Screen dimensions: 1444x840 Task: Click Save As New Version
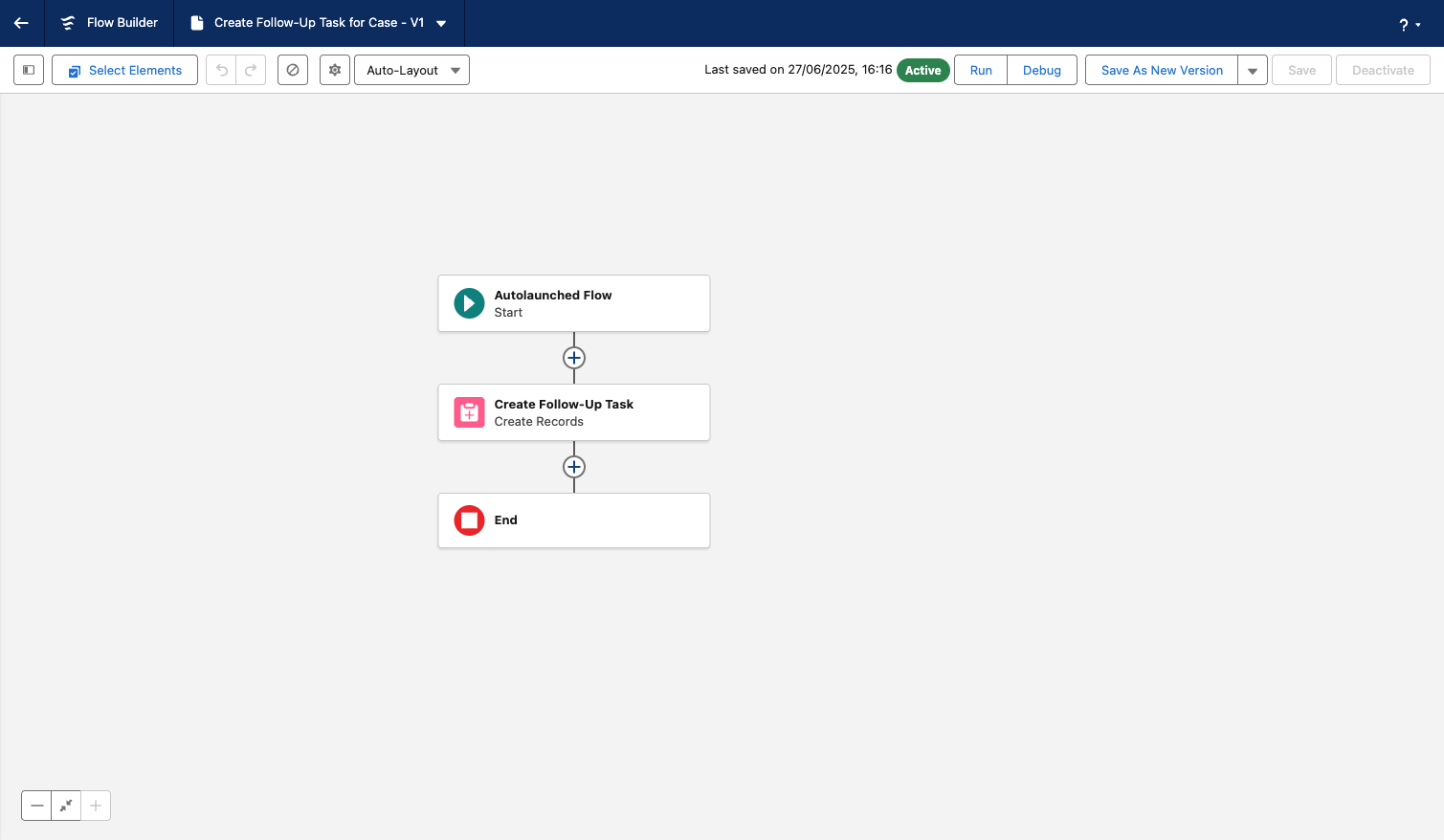1162,70
